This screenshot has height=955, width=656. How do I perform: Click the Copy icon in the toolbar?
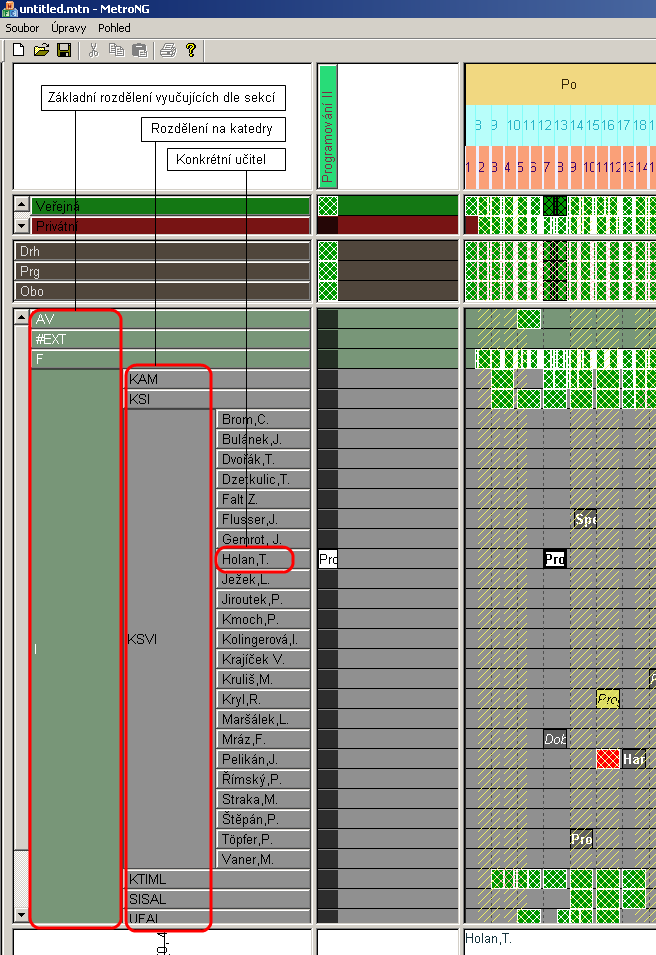click(x=116, y=49)
